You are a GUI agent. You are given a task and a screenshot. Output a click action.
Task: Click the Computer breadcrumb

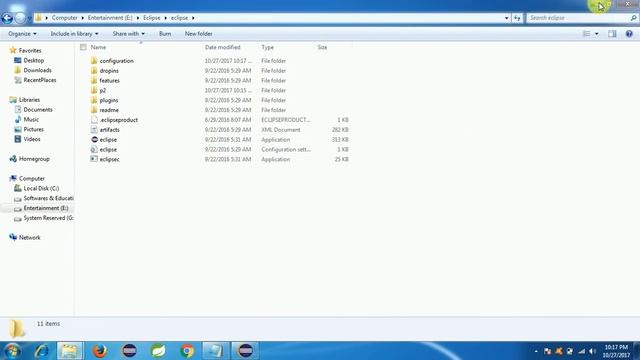(x=64, y=18)
